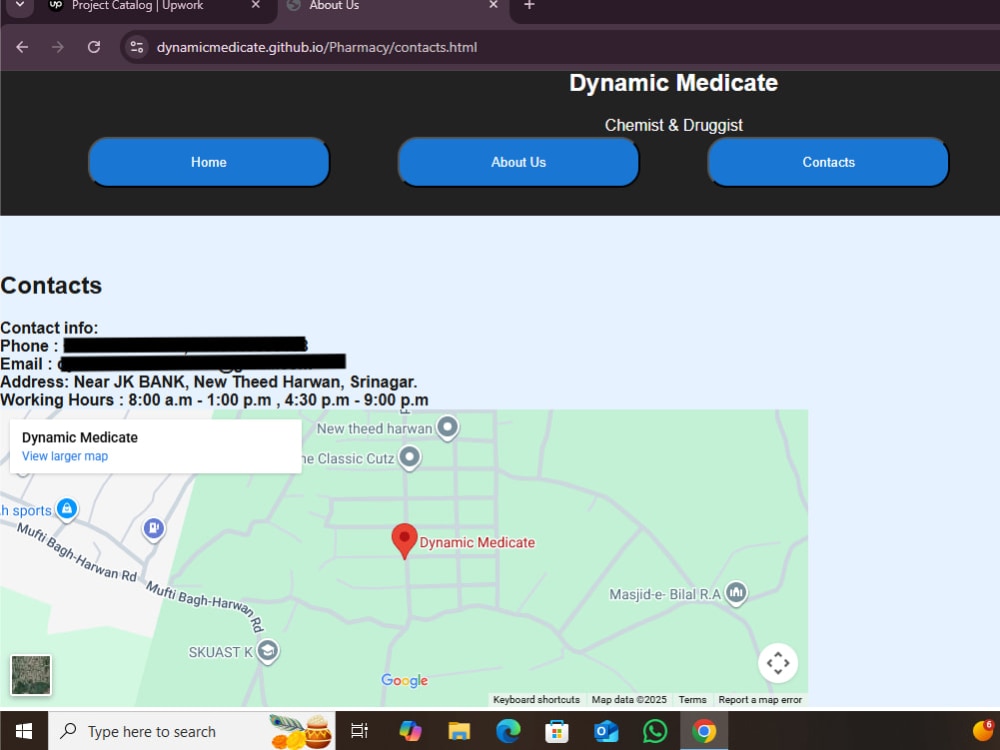Launch Copilot from the taskbar
The image size is (1000, 750).
click(x=410, y=731)
